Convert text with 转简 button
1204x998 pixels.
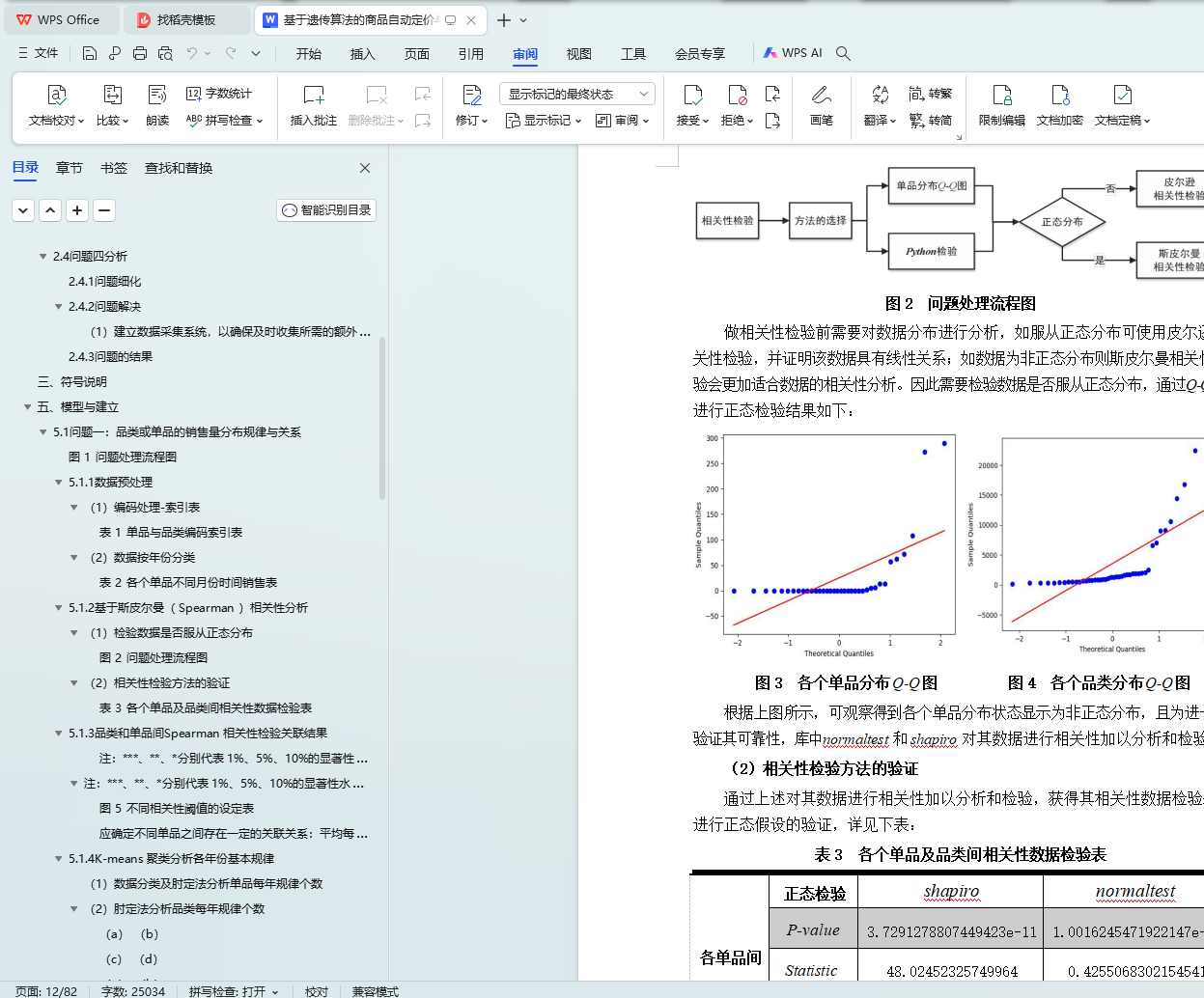pyautogui.click(x=931, y=121)
